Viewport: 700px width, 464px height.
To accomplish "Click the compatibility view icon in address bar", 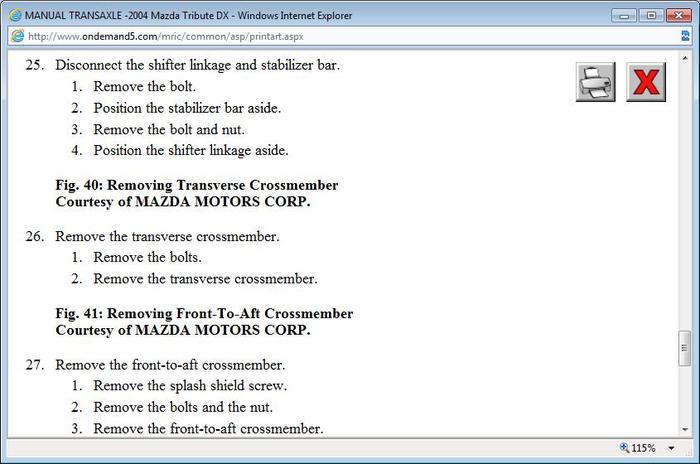I will point(685,36).
